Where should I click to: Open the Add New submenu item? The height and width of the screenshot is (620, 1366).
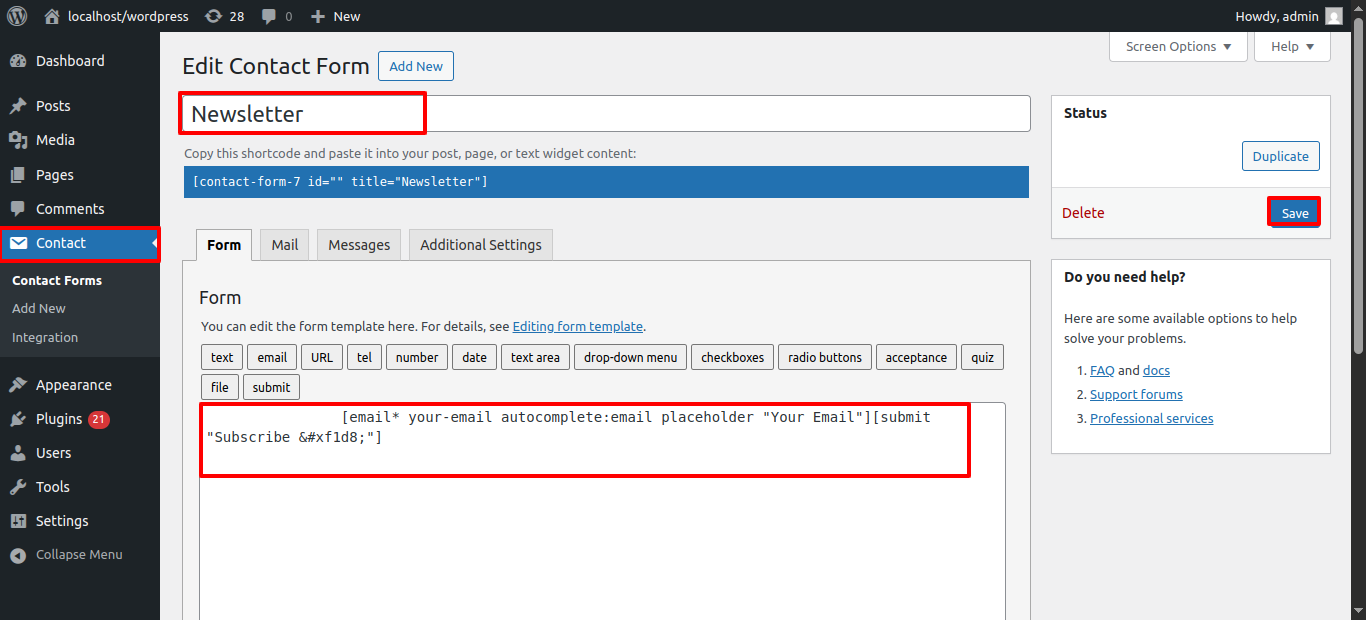click(x=39, y=309)
